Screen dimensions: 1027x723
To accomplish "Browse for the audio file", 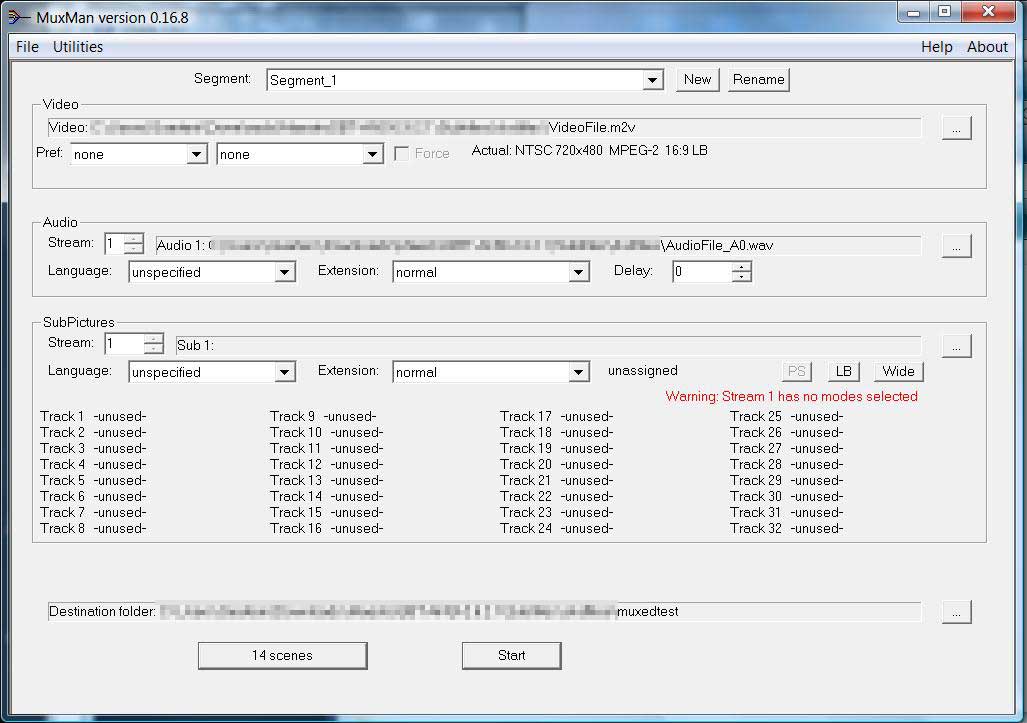I will 956,246.
